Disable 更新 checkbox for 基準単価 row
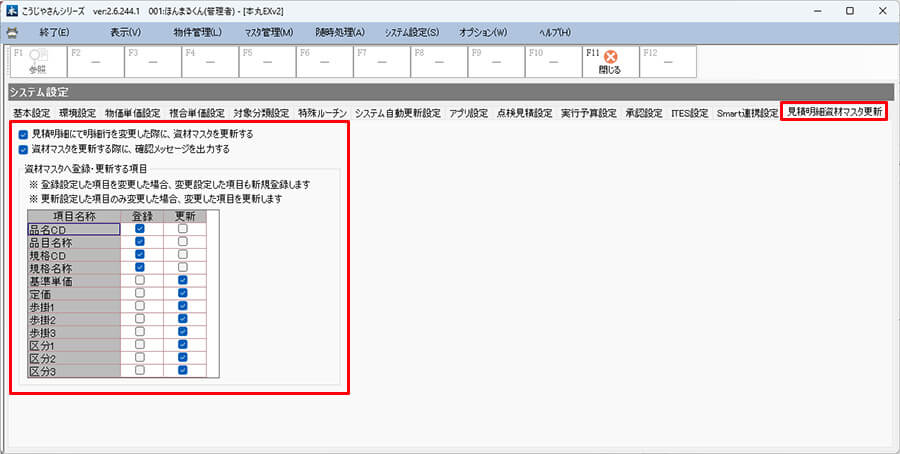This screenshot has width=900, height=454. click(183, 281)
